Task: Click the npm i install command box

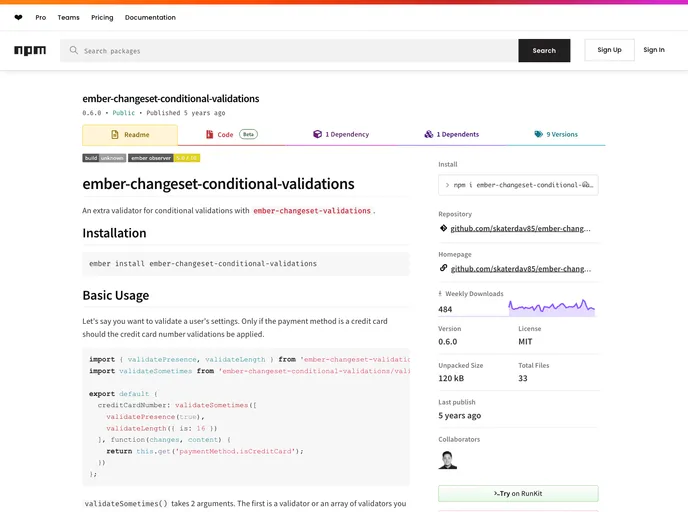Action: (518, 185)
